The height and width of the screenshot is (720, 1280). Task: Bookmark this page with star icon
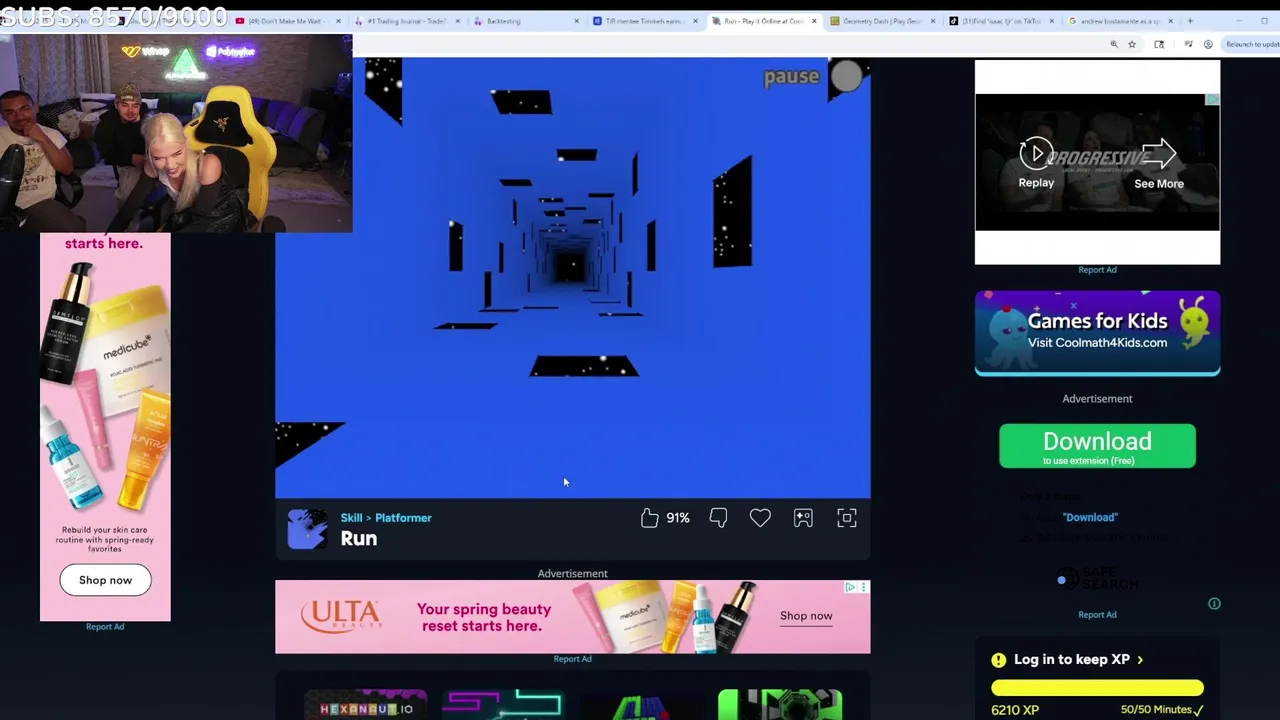1132,44
